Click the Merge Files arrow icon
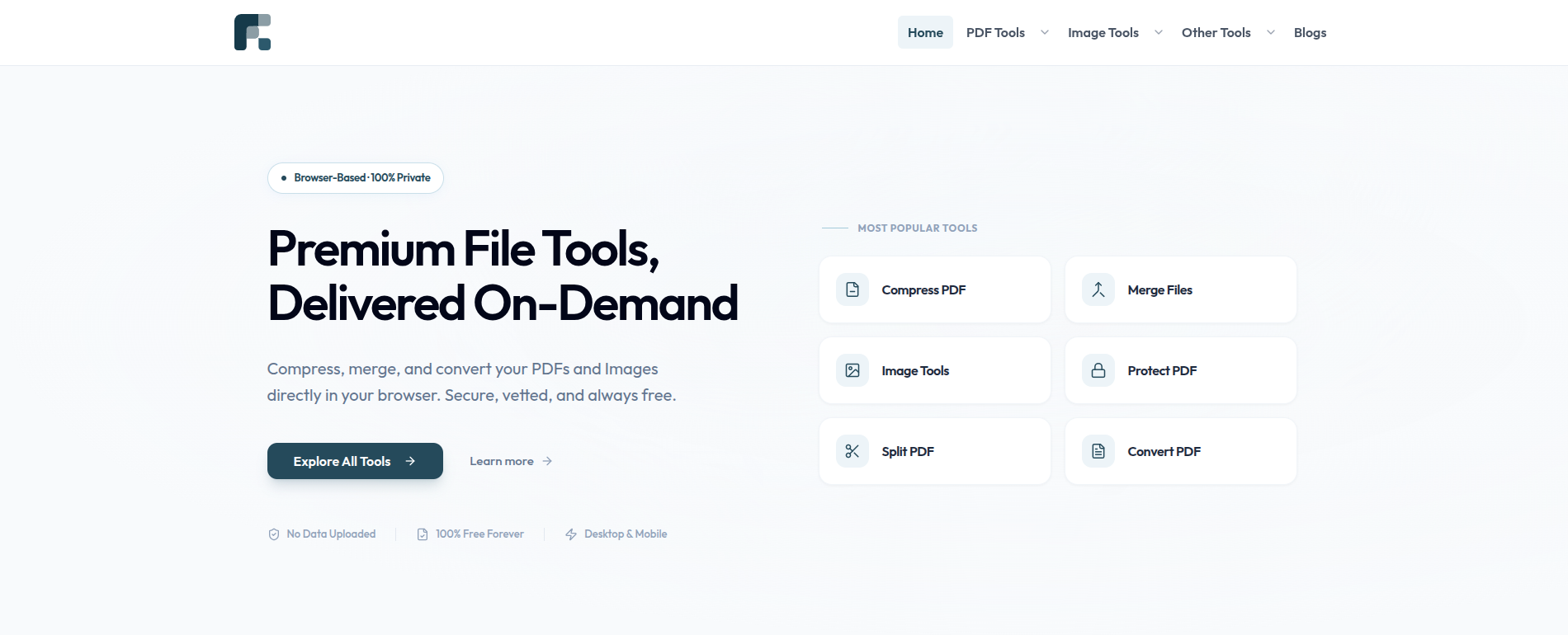 [1098, 289]
